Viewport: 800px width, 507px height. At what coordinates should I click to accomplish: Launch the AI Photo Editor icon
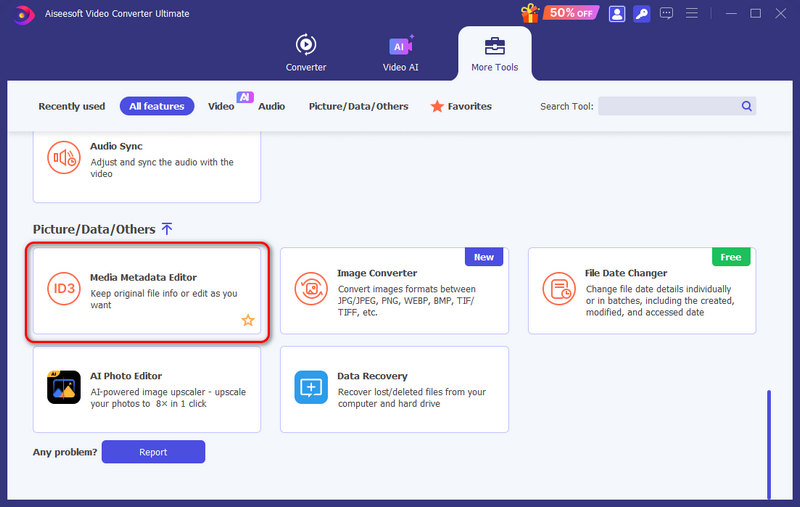(x=64, y=387)
